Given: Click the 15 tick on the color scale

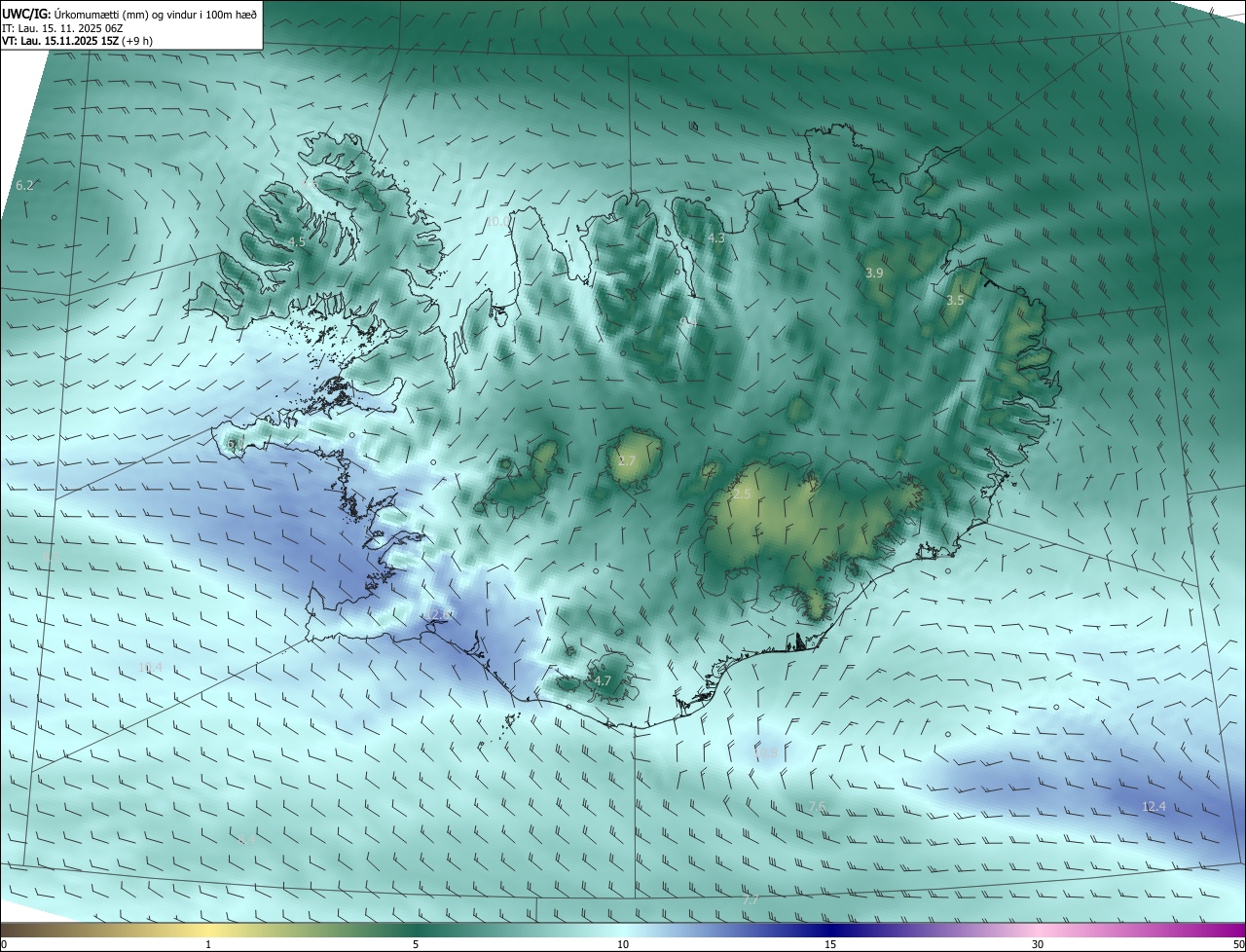Looking at the screenshot, I should tap(830, 944).
